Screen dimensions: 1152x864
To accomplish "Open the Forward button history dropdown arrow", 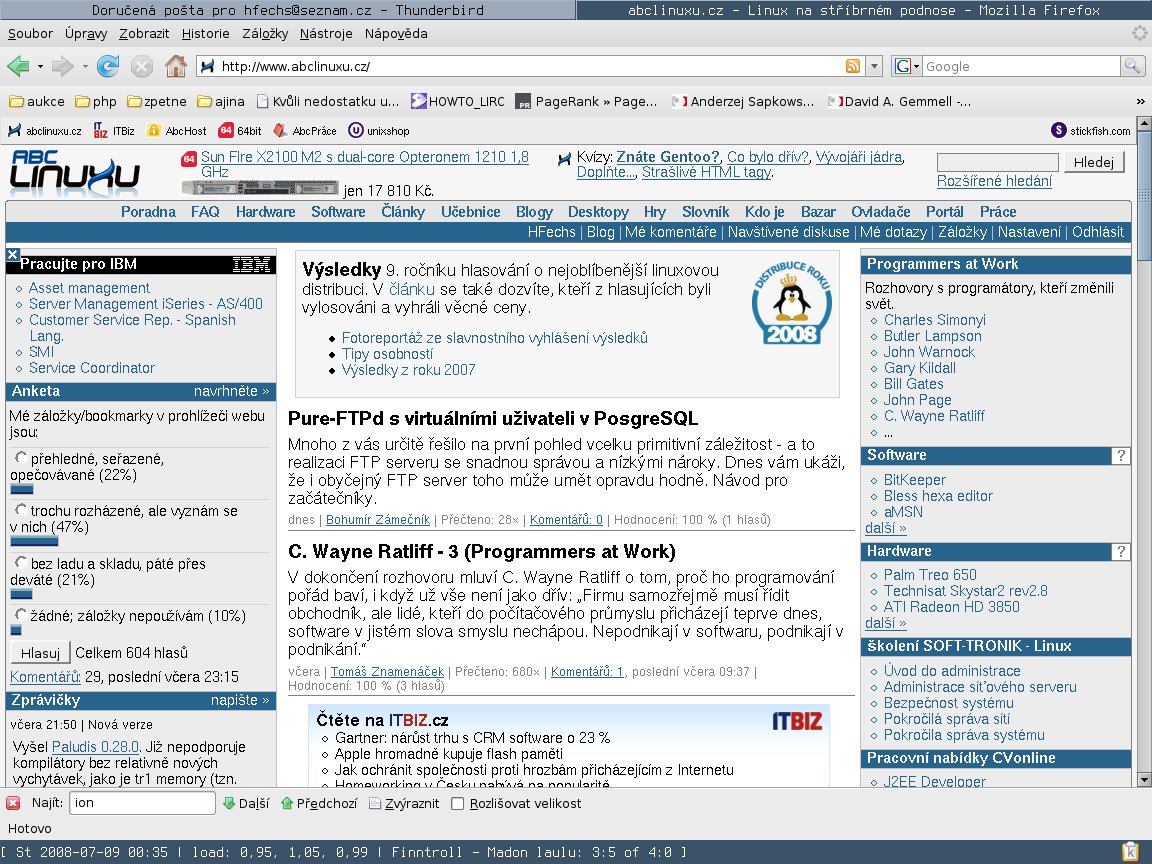I will pyautogui.click(x=85, y=67).
